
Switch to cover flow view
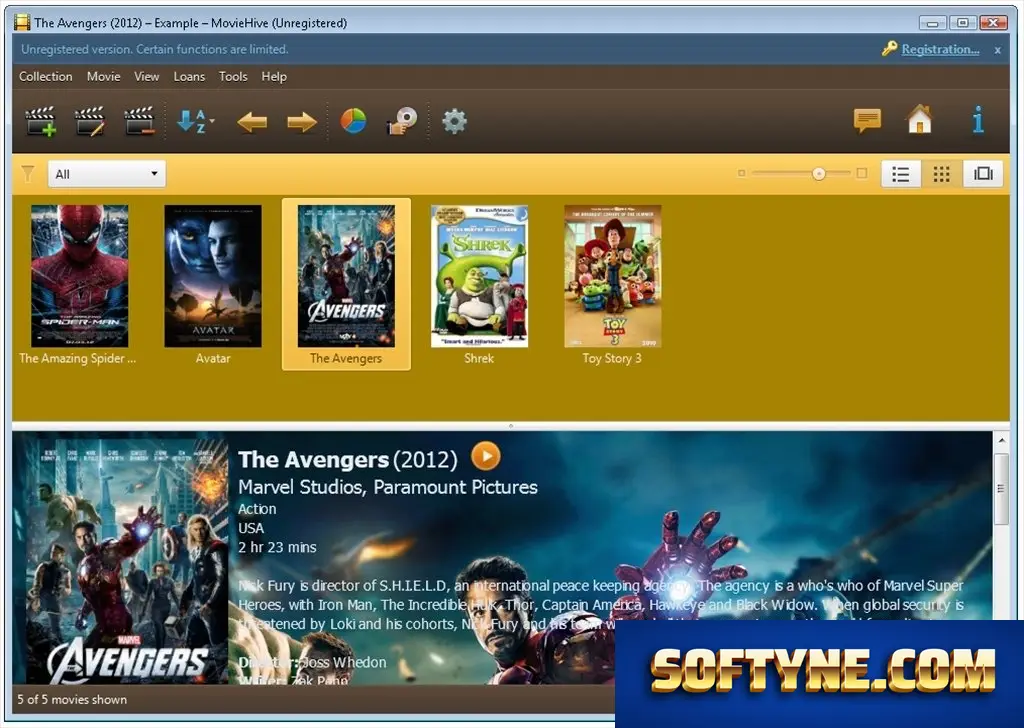[x=983, y=174]
